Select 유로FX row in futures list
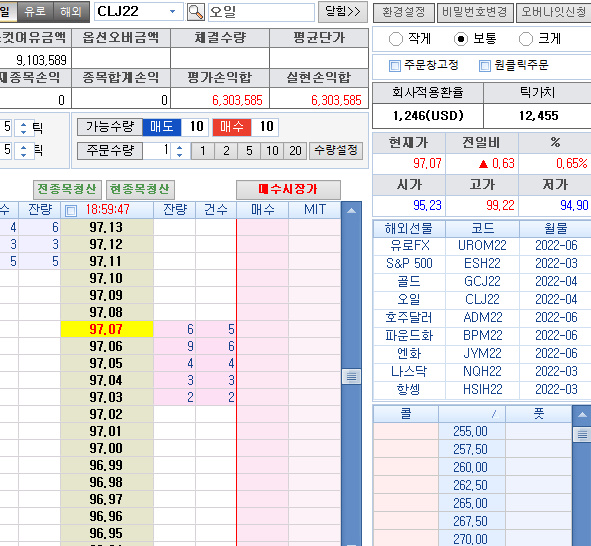Screen dimensions: 591x546 pos(482,246)
